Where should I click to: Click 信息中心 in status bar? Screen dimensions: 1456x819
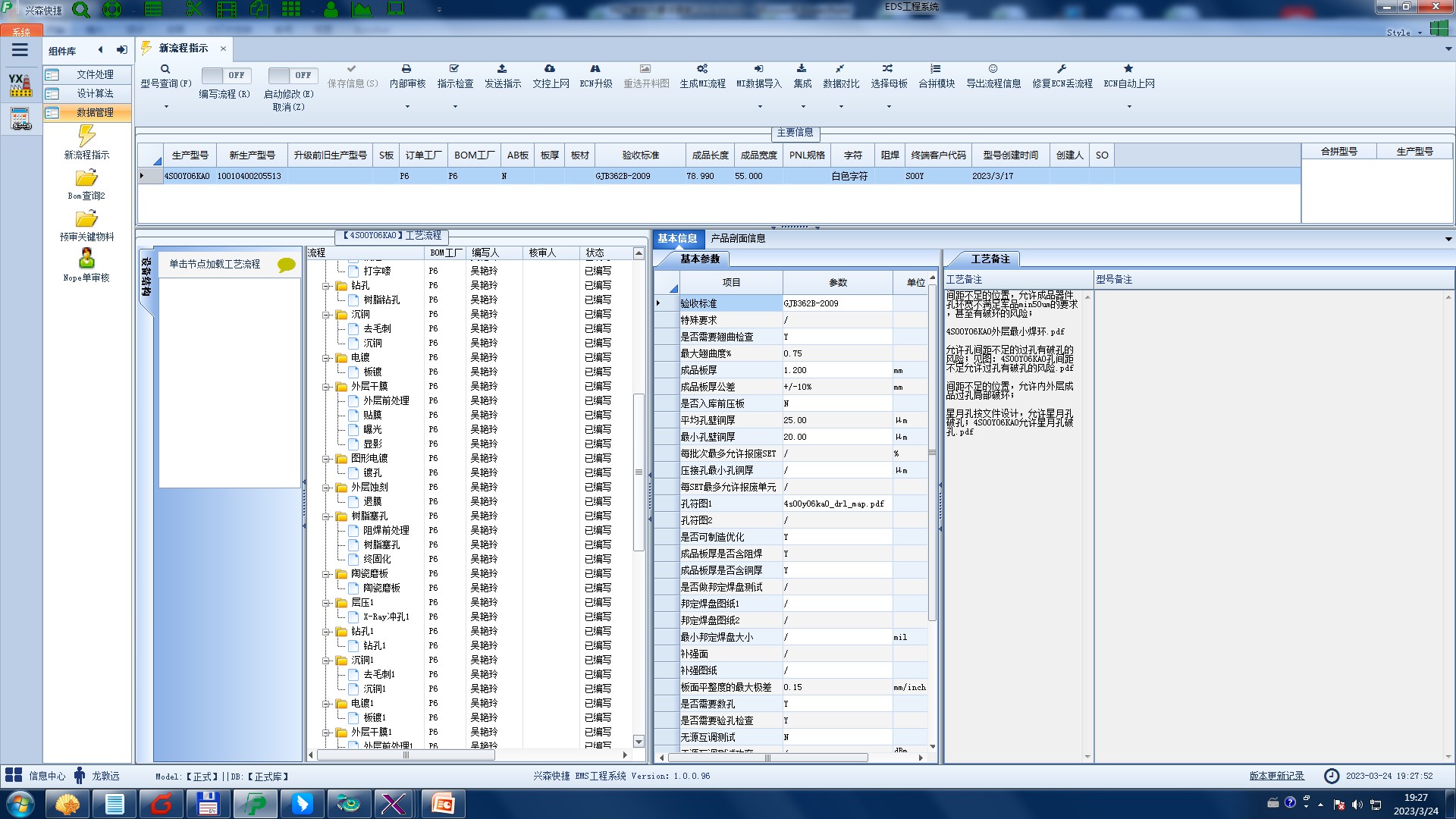point(47,776)
